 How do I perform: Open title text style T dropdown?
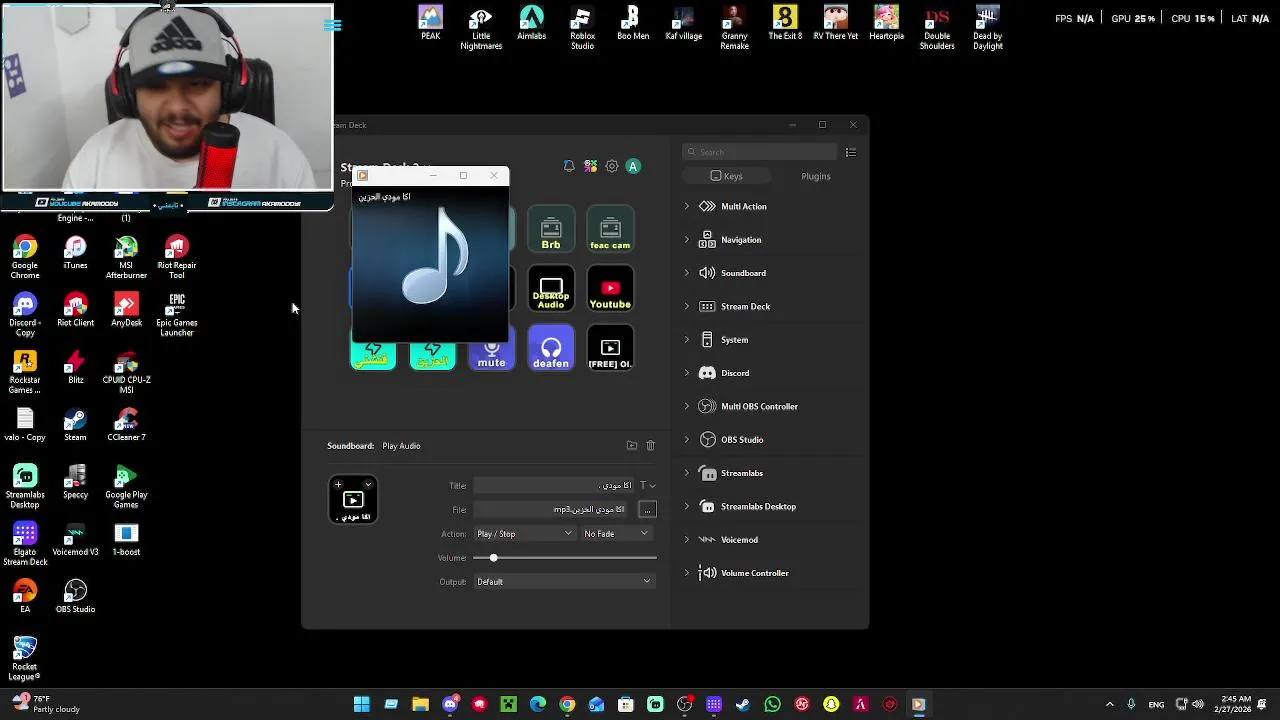point(647,486)
